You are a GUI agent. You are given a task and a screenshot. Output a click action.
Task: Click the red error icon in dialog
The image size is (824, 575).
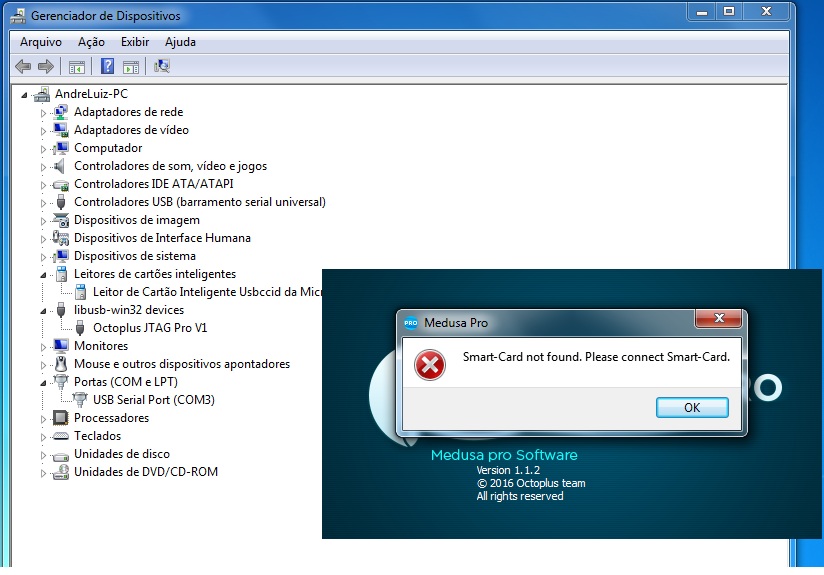[x=430, y=365]
